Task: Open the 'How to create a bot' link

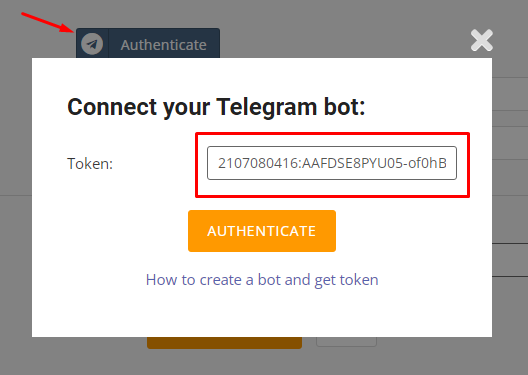Action: click(x=262, y=280)
